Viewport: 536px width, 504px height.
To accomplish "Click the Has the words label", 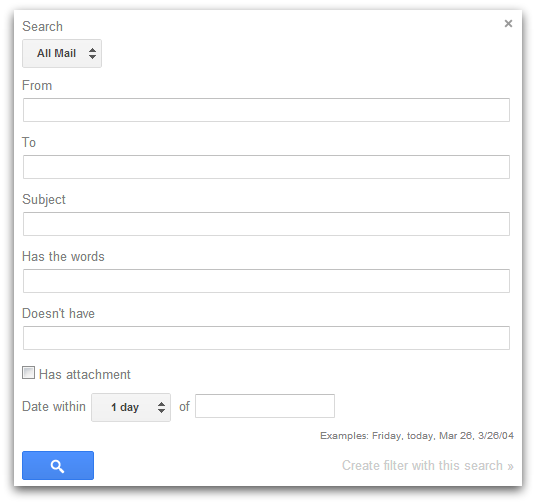I will pyautogui.click(x=63, y=256).
